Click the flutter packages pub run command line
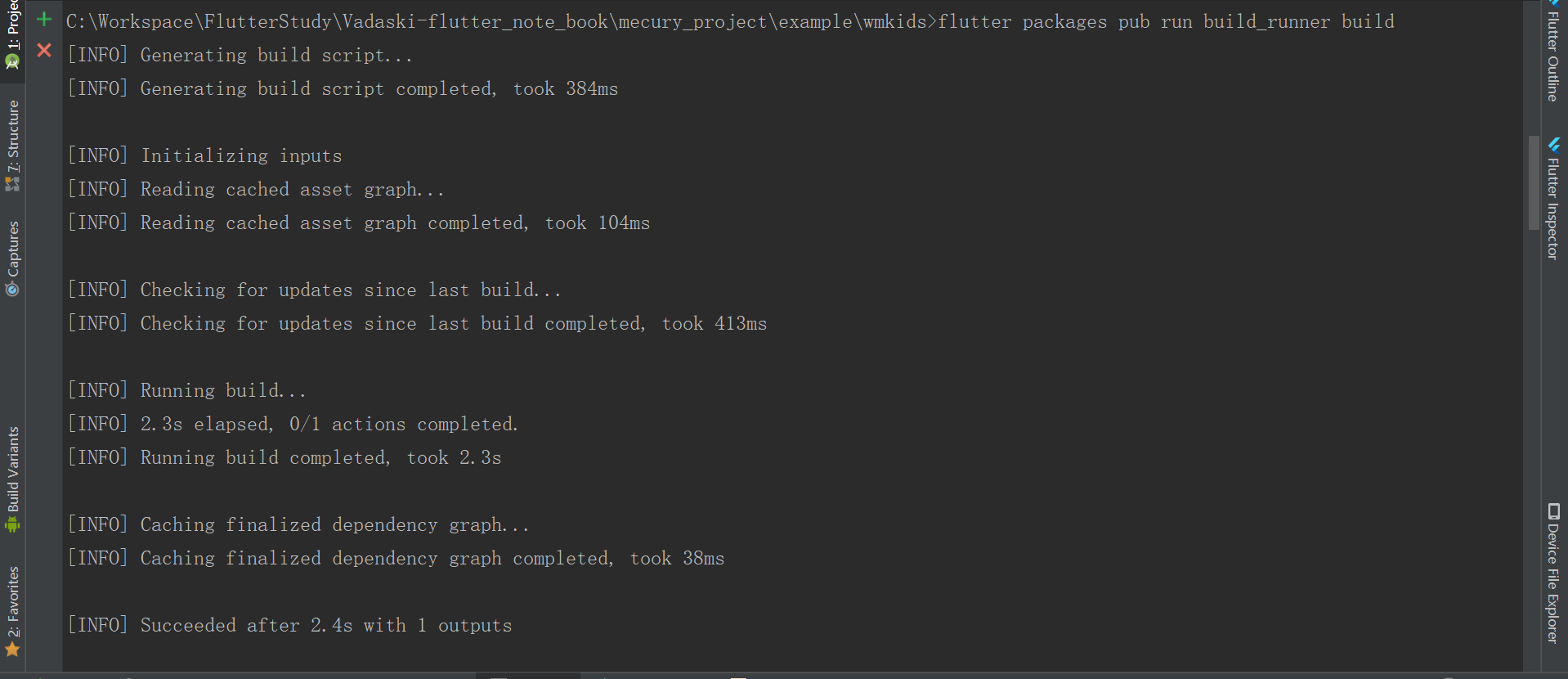This screenshot has height=679, width=1568. click(x=730, y=22)
